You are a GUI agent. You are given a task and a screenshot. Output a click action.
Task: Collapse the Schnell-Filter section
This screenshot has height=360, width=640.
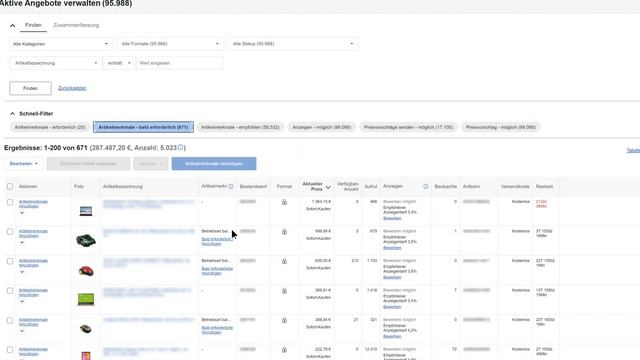(12, 113)
